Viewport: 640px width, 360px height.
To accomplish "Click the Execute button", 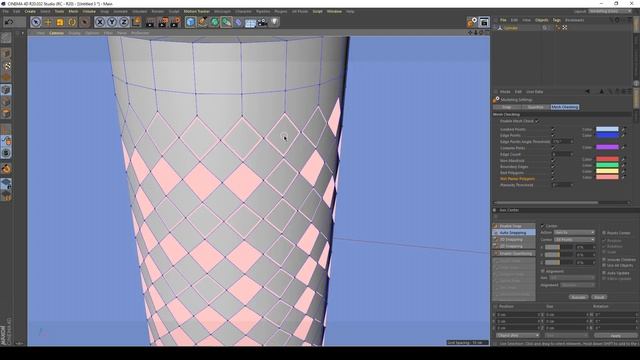I will click(x=578, y=297).
